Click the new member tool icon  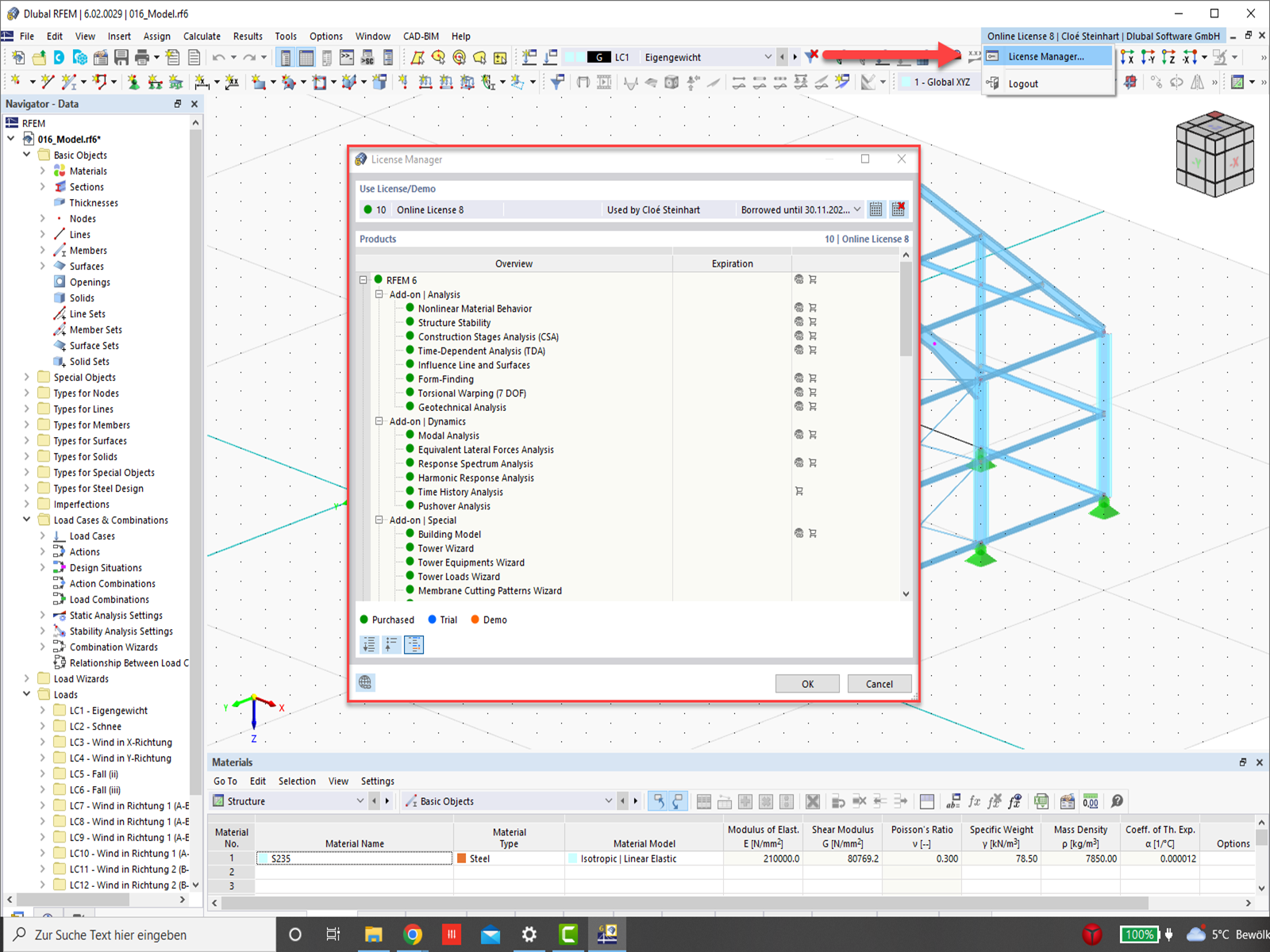(69, 82)
